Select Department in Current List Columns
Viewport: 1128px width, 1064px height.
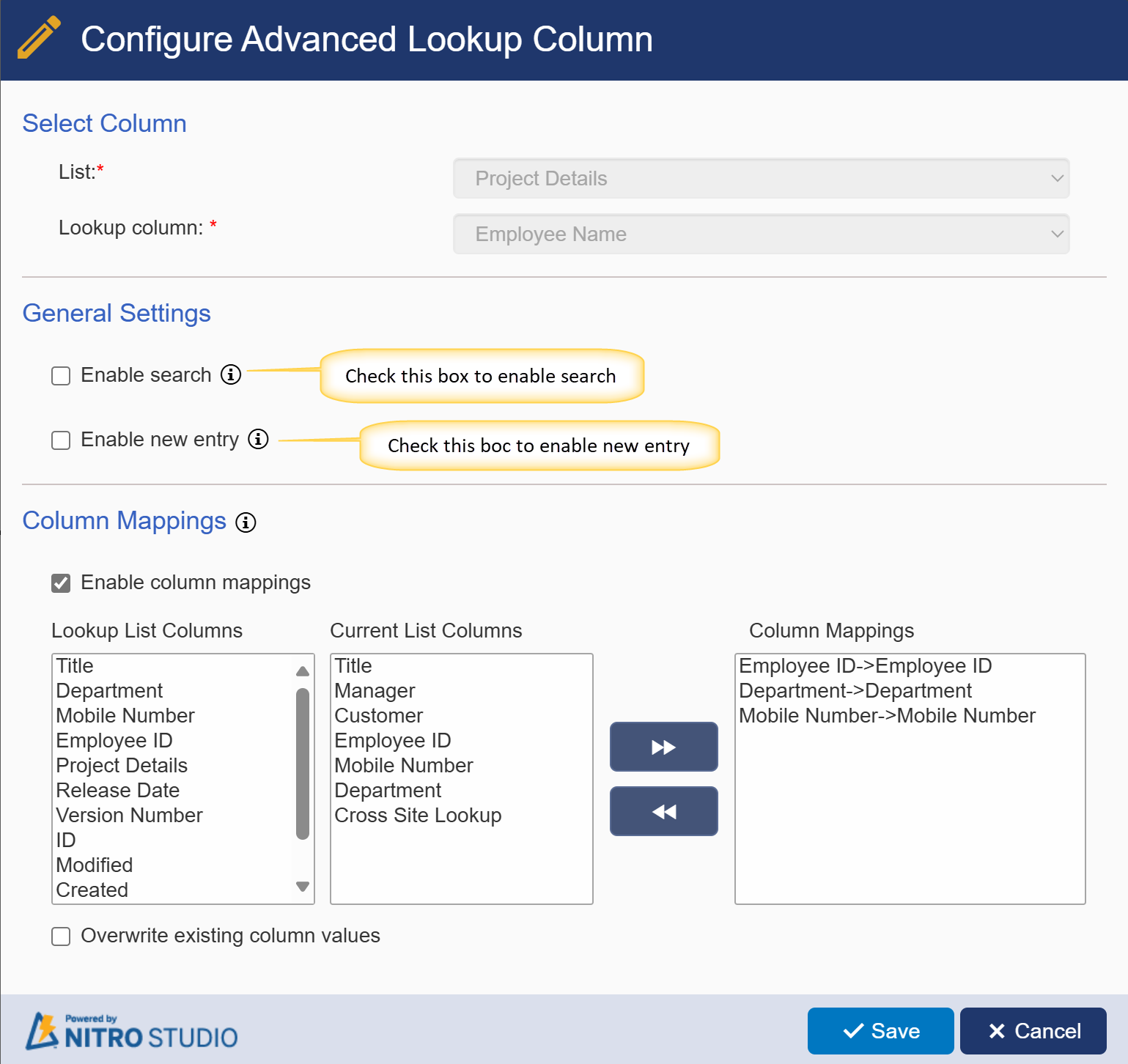[x=462, y=791]
